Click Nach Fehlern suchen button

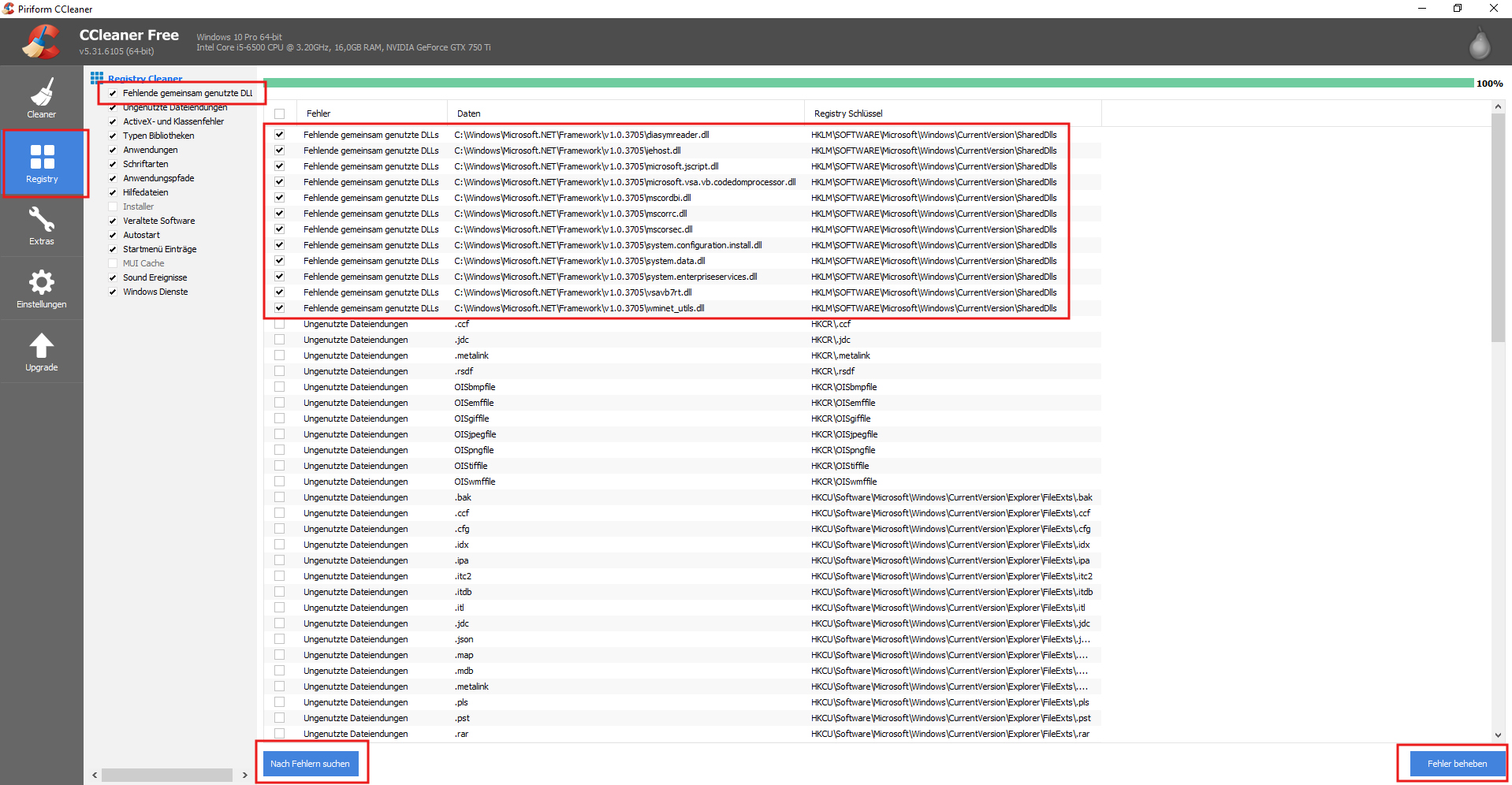click(311, 764)
